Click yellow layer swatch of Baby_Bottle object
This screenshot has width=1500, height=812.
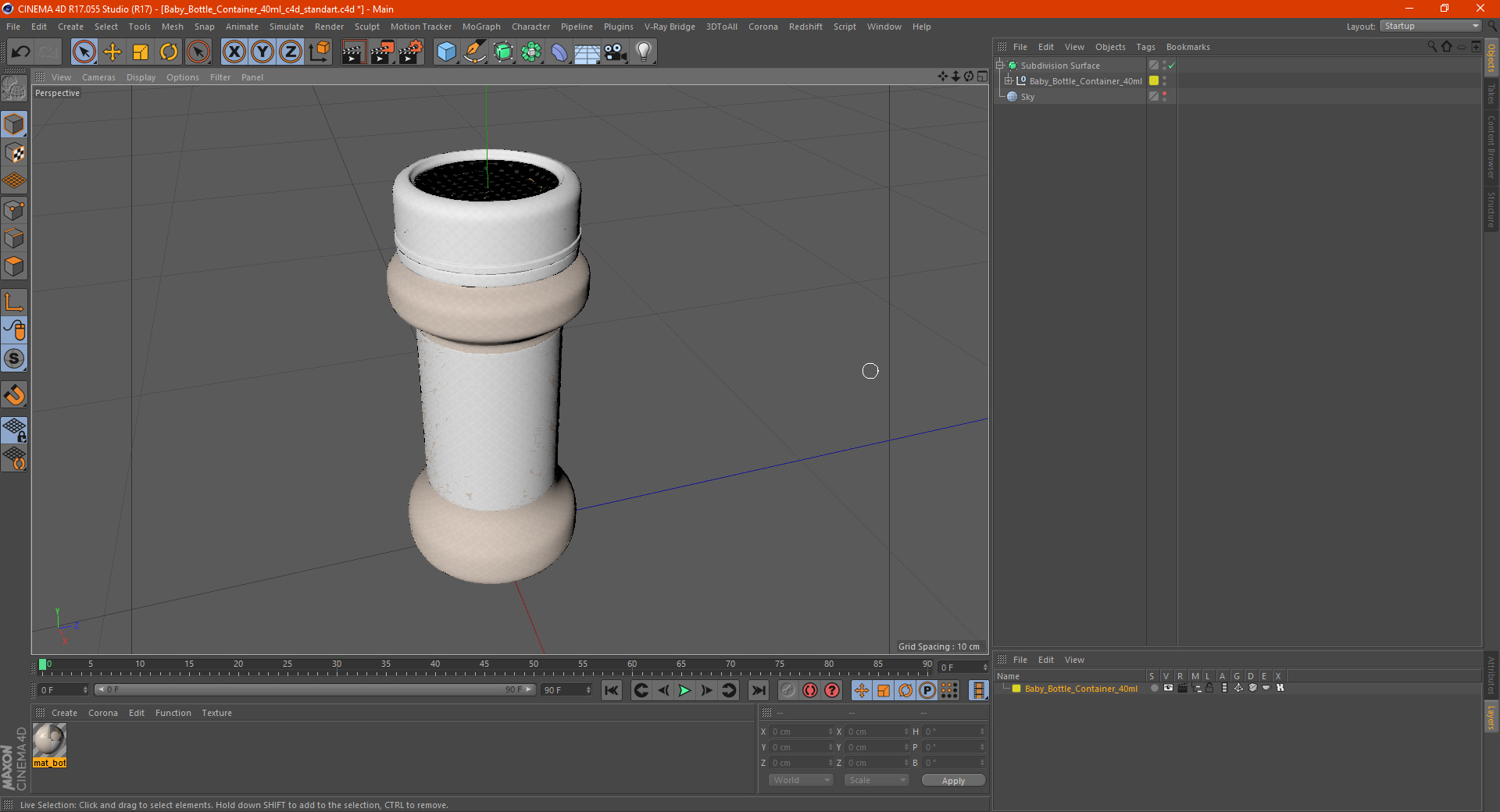click(x=1154, y=80)
